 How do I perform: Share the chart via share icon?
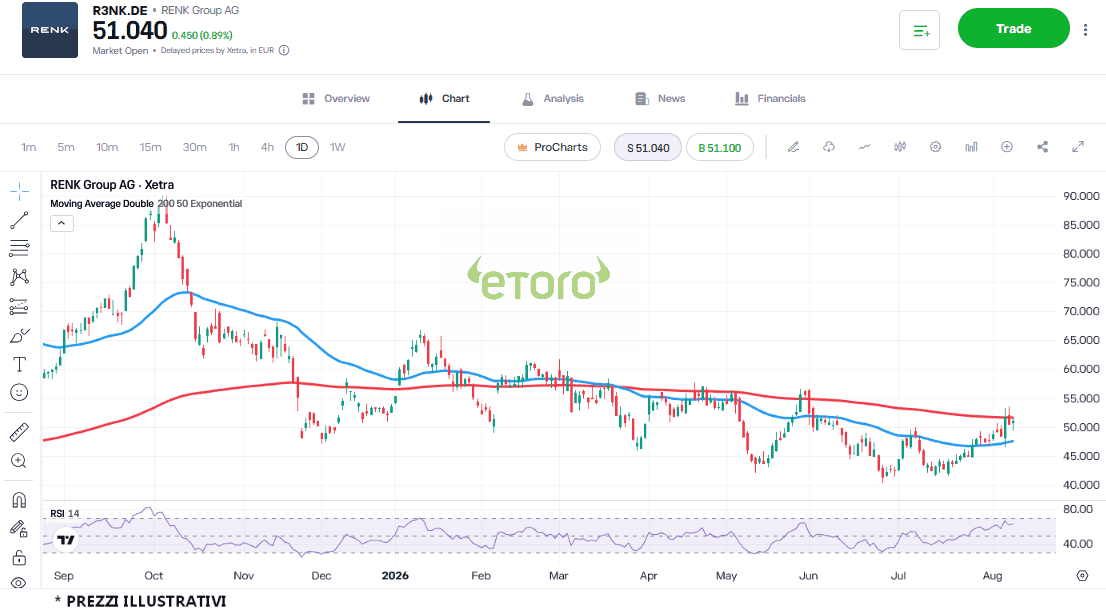click(x=1043, y=147)
